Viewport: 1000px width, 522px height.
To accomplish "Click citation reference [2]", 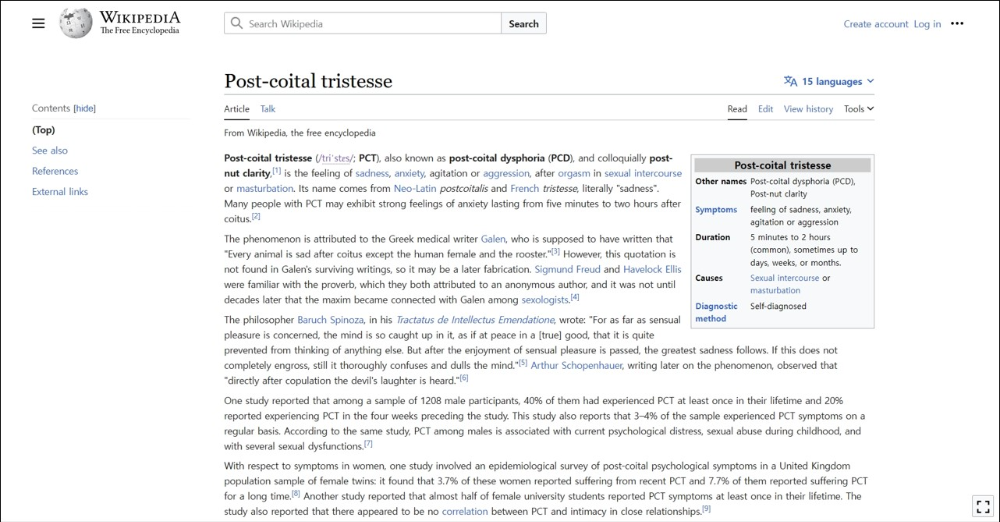I will pos(256,216).
